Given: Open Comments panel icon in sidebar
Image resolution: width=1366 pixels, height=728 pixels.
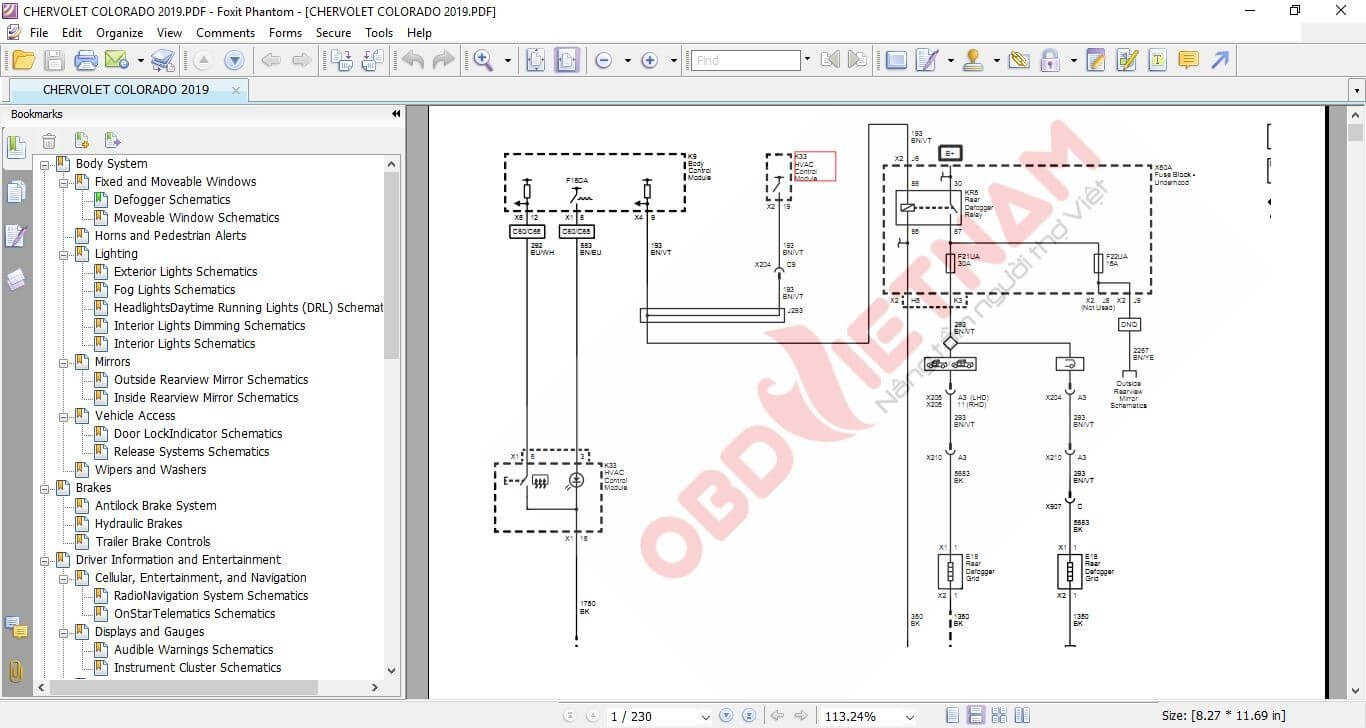Looking at the screenshot, I should [16, 627].
